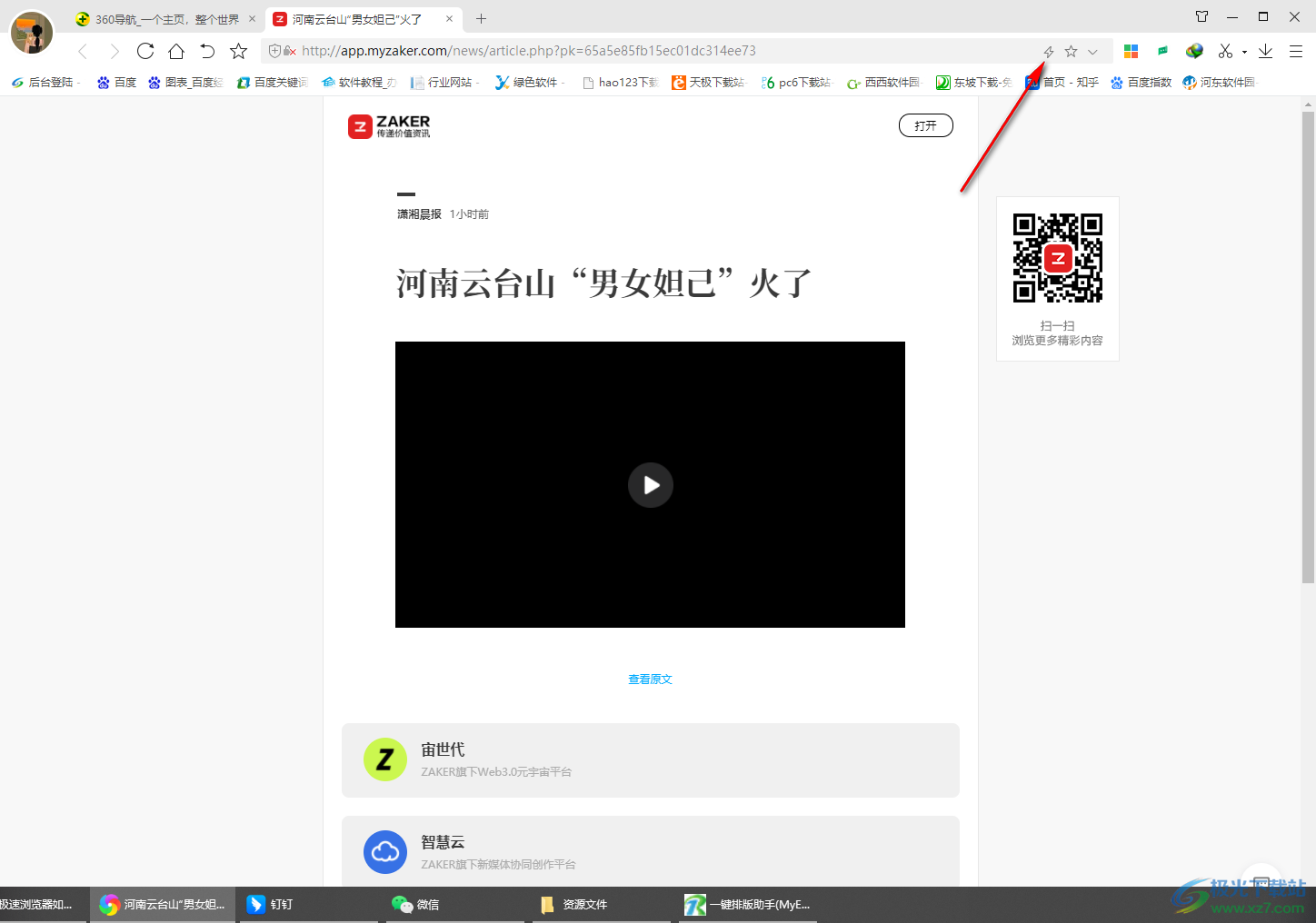Click the 1小时前 timestamp
The image size is (1316, 923).
(x=469, y=214)
